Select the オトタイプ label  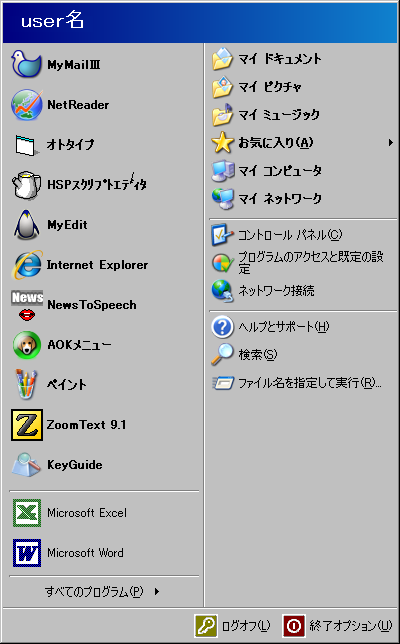(x=70, y=145)
